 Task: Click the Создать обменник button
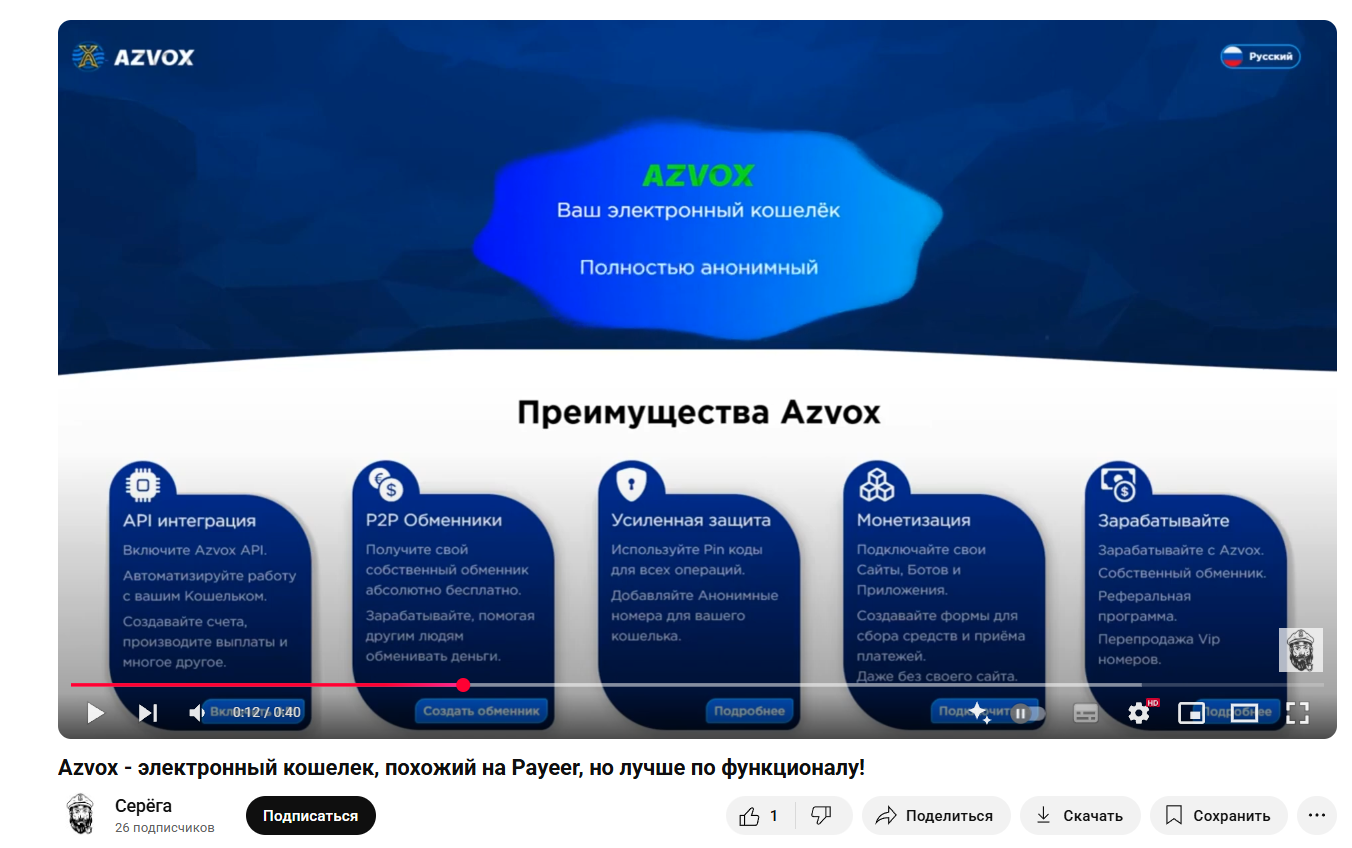pyautogui.click(x=481, y=711)
